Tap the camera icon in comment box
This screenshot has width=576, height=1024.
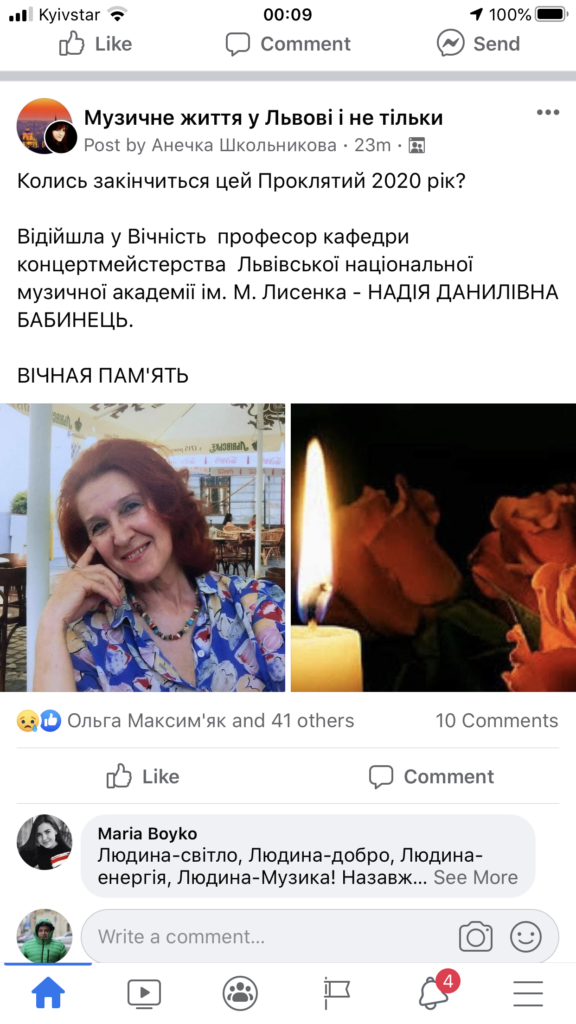pyautogui.click(x=475, y=937)
